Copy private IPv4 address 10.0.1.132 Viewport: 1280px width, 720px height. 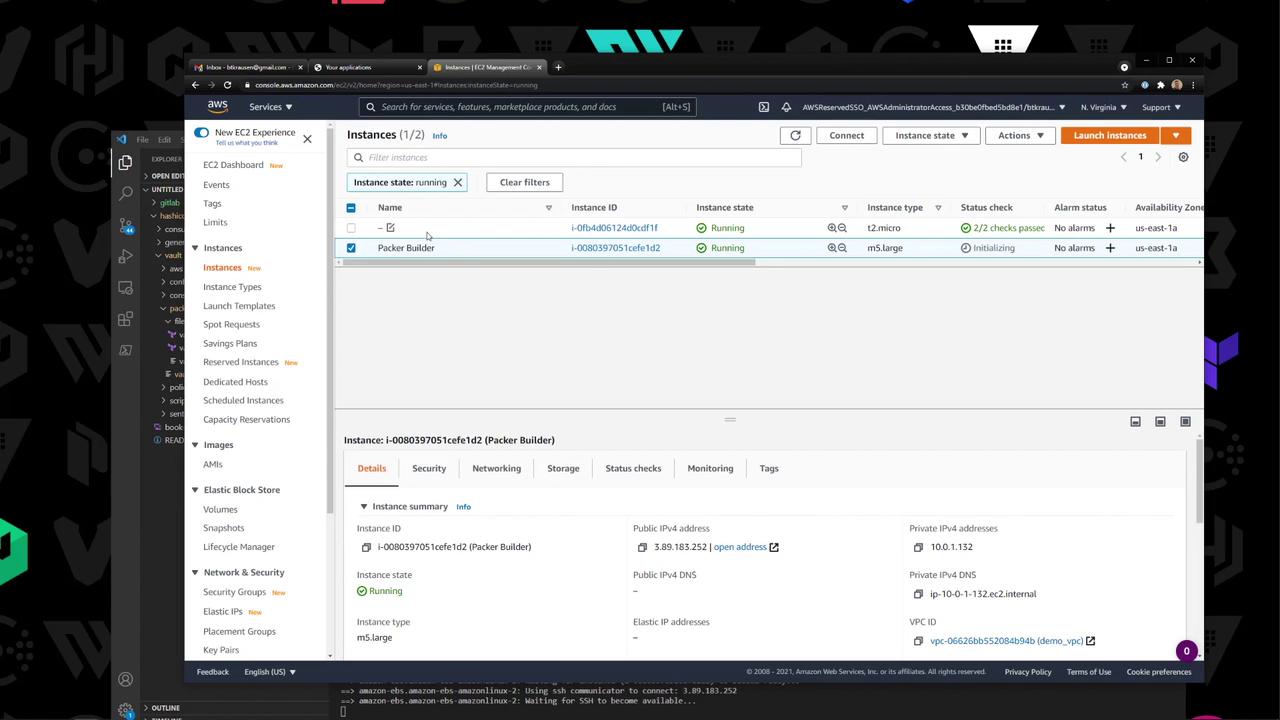[x=918, y=547]
